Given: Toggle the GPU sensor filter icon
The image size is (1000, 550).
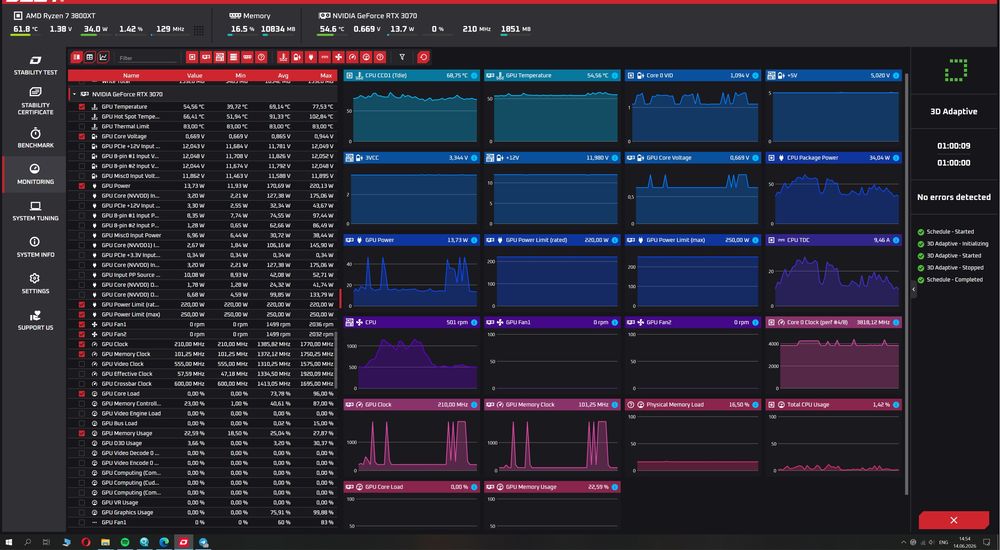Looking at the screenshot, I should tap(206, 57).
